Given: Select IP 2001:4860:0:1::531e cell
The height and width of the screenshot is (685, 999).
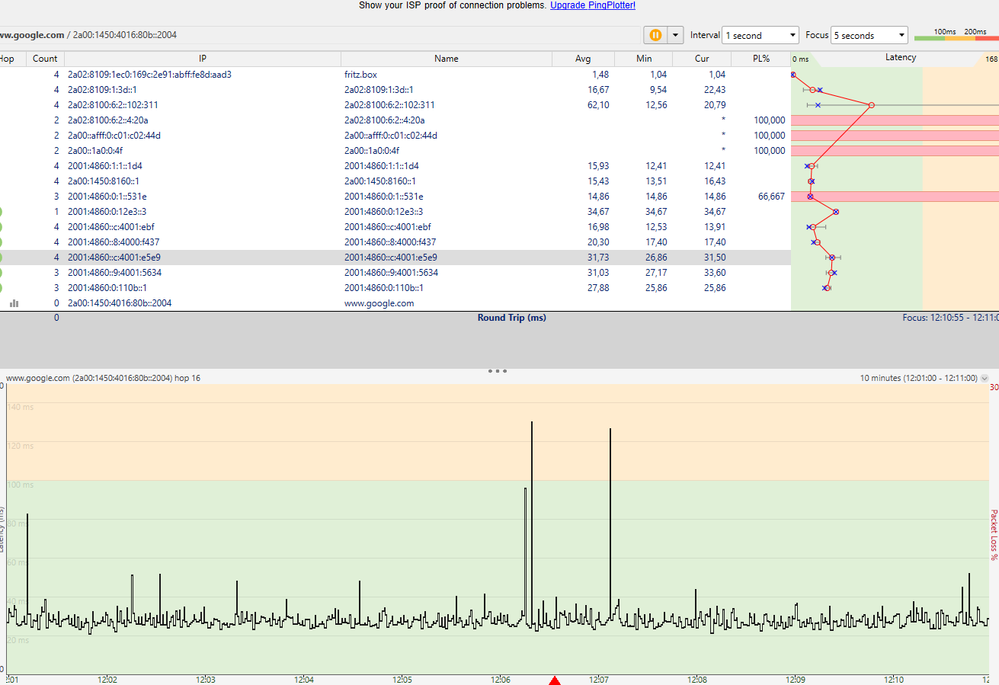Looking at the screenshot, I should 107,197.
